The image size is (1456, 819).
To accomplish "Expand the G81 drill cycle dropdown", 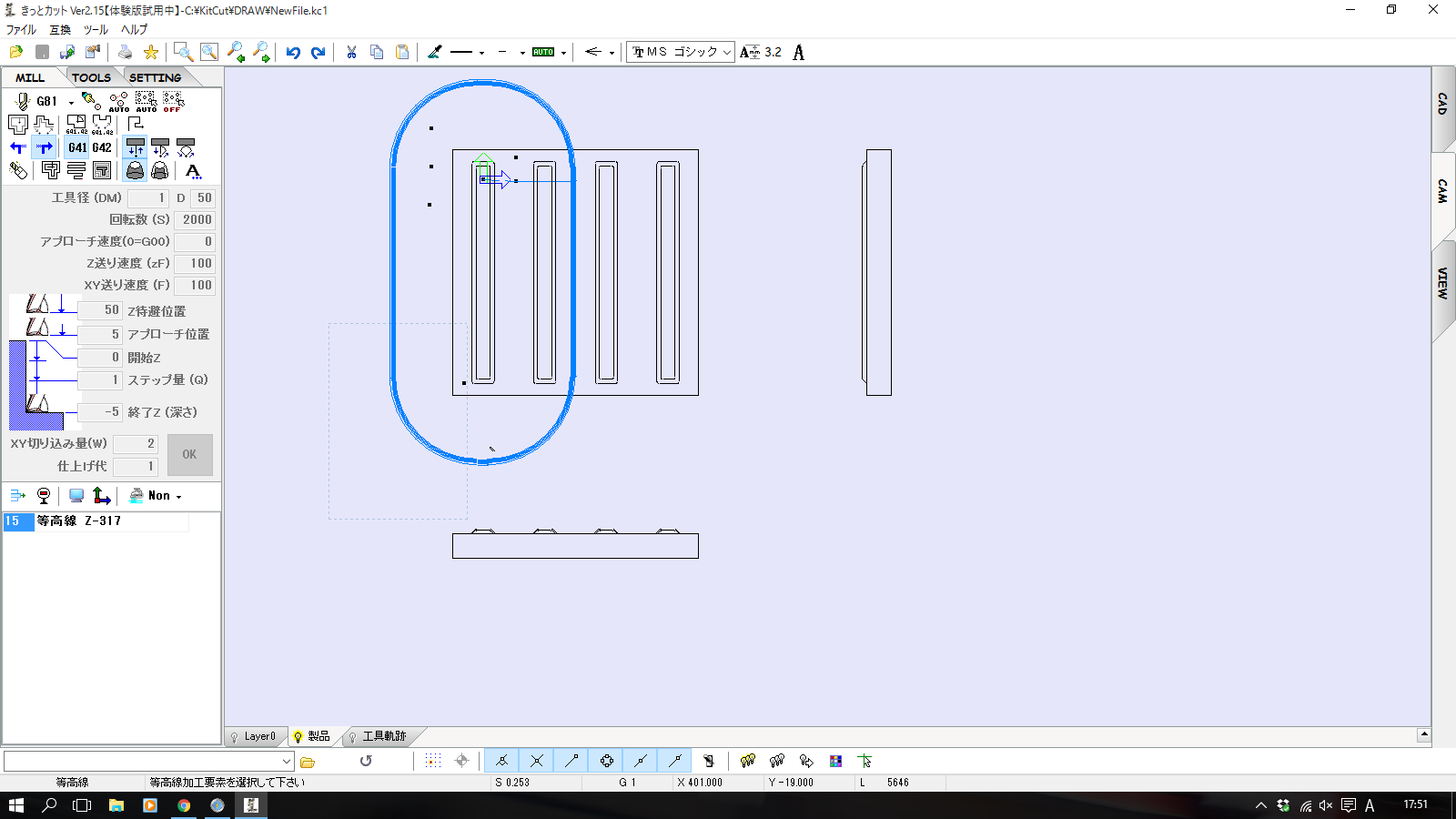I will tap(71, 102).
